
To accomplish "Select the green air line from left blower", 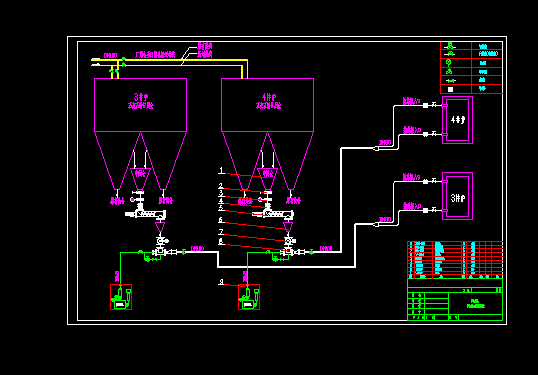I will 120,269.
